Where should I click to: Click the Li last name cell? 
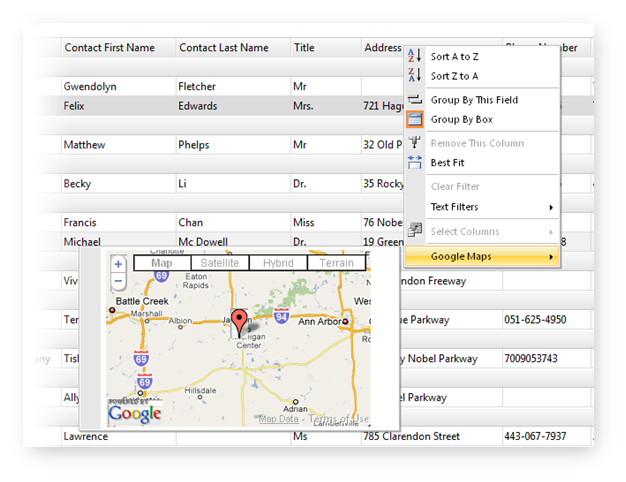click(233, 183)
